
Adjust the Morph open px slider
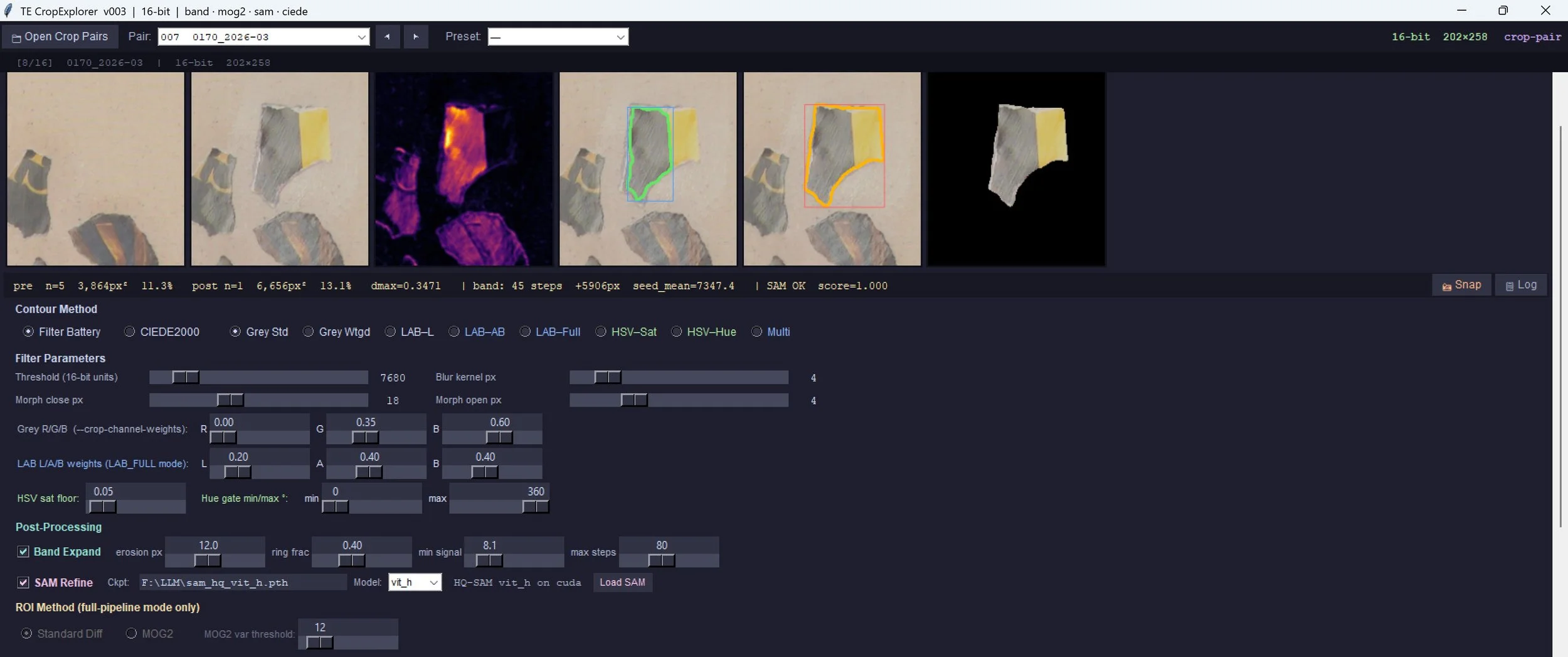tap(679, 400)
